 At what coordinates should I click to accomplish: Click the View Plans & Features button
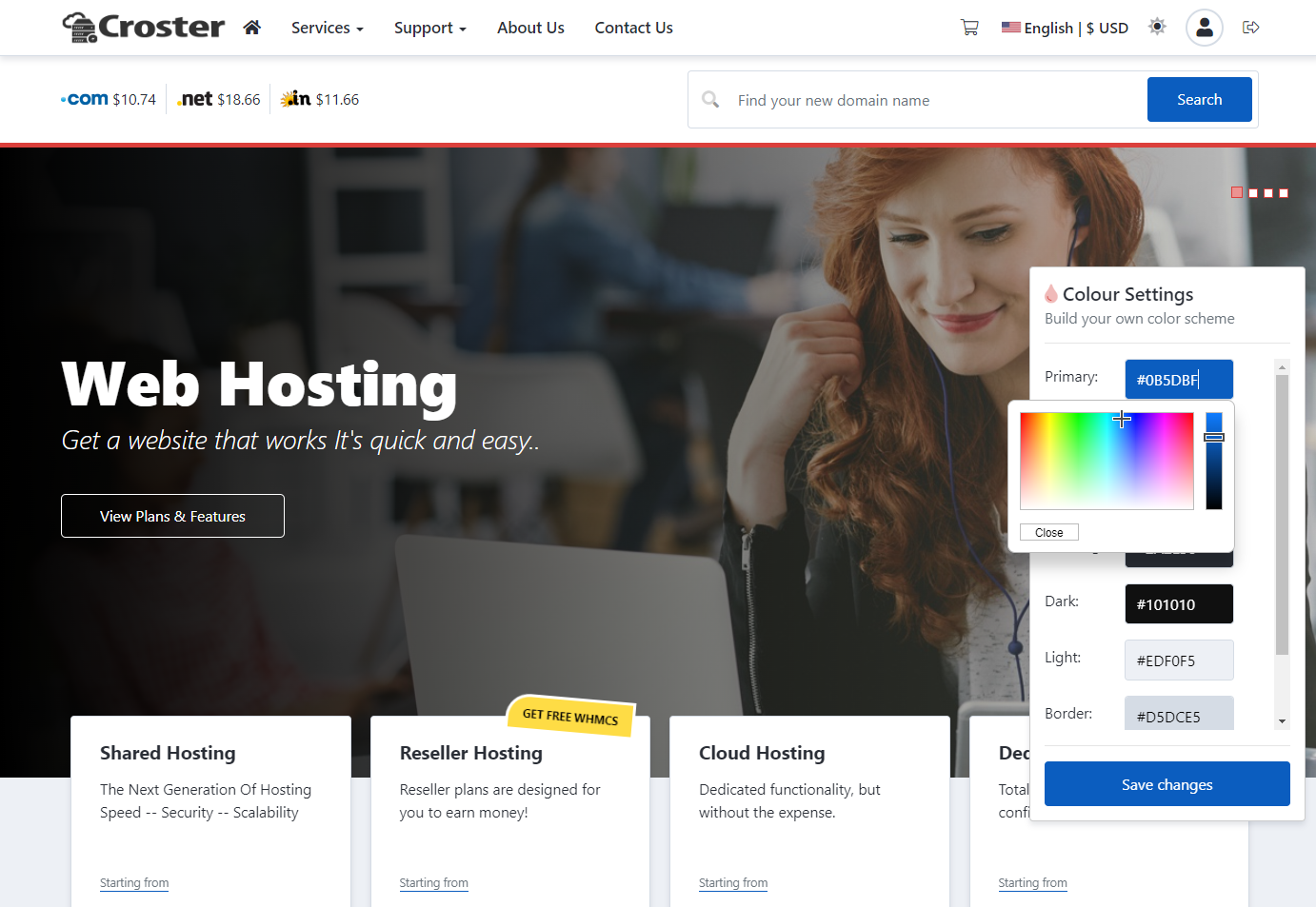pyautogui.click(x=172, y=516)
